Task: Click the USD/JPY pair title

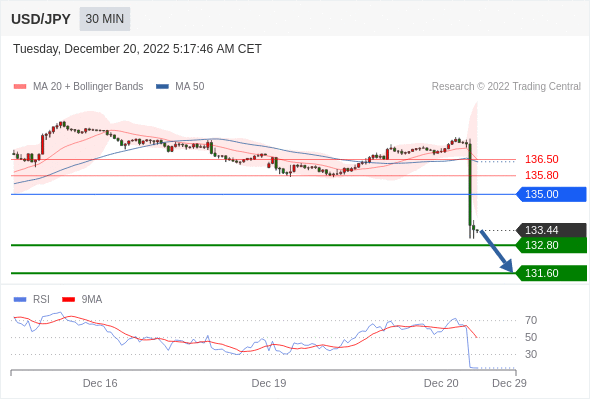Action: (x=41, y=19)
